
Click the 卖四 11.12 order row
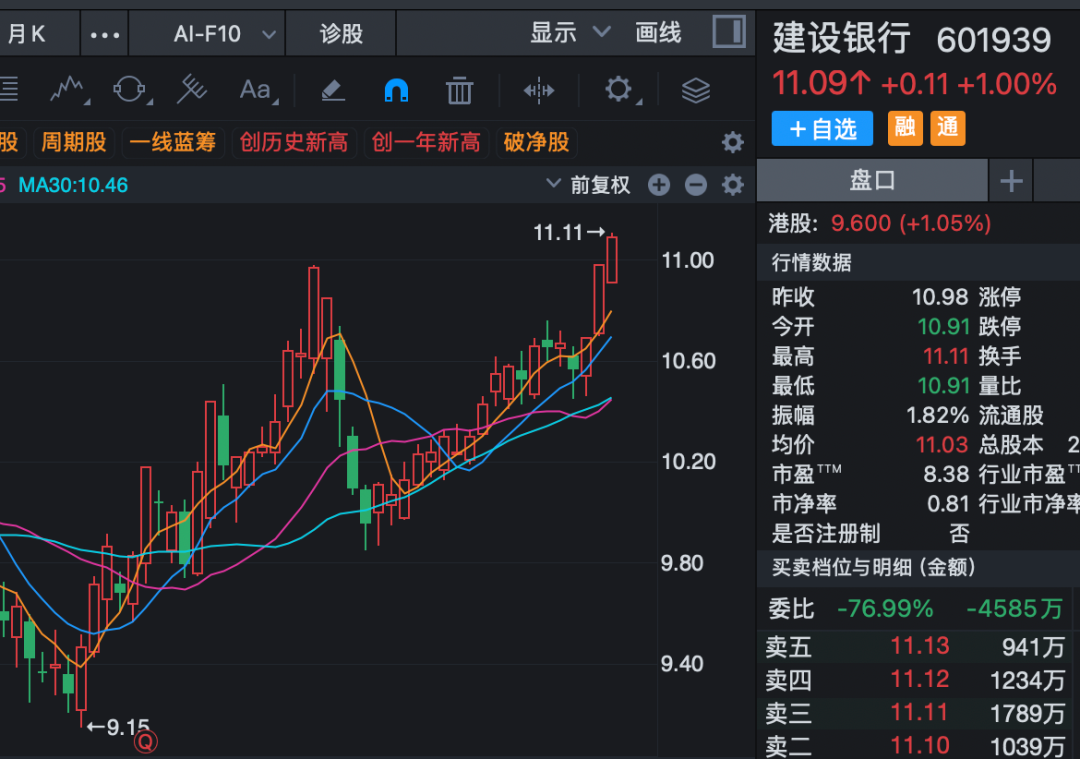point(915,680)
